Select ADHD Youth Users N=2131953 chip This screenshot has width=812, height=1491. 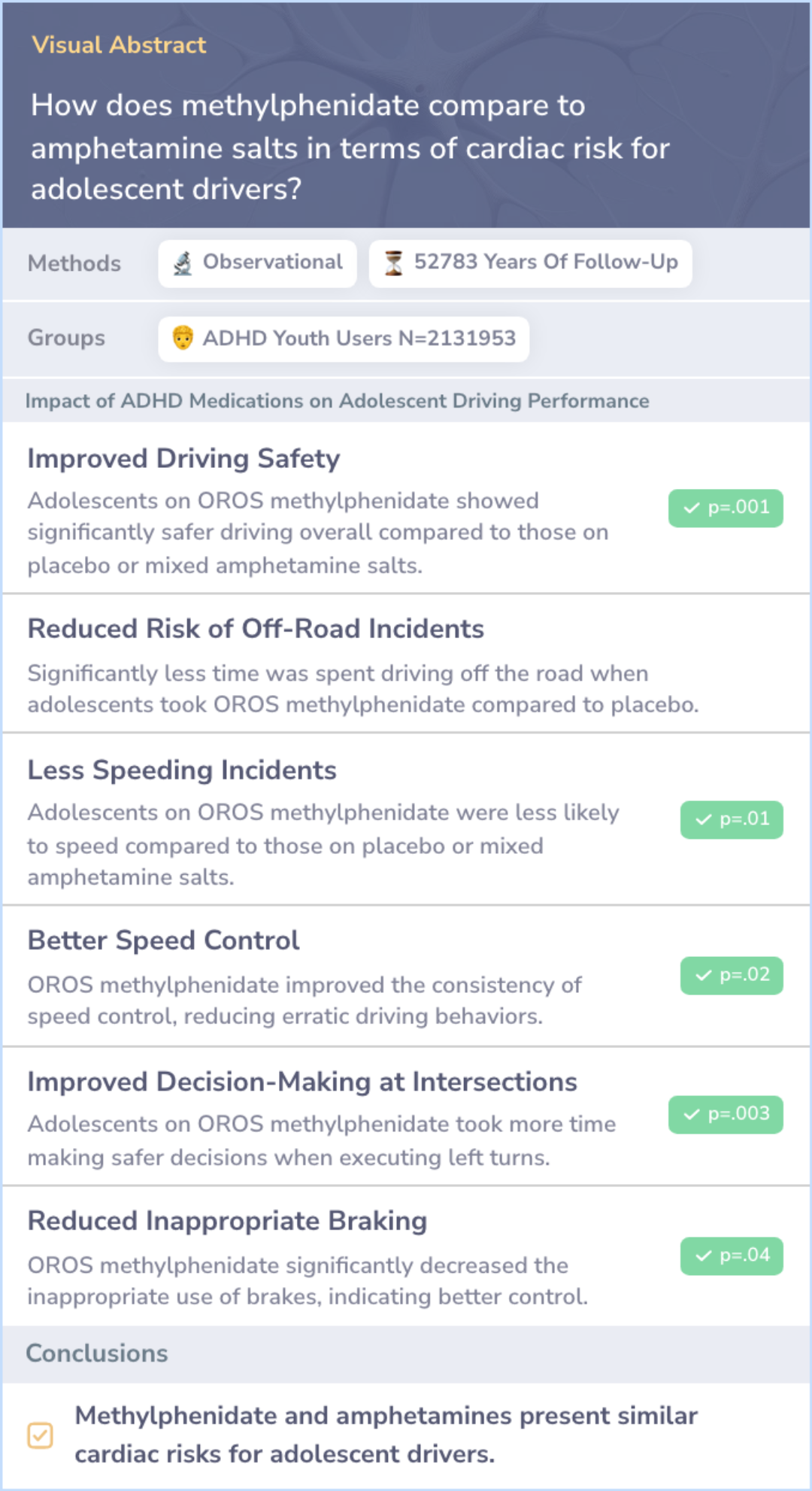point(344,339)
